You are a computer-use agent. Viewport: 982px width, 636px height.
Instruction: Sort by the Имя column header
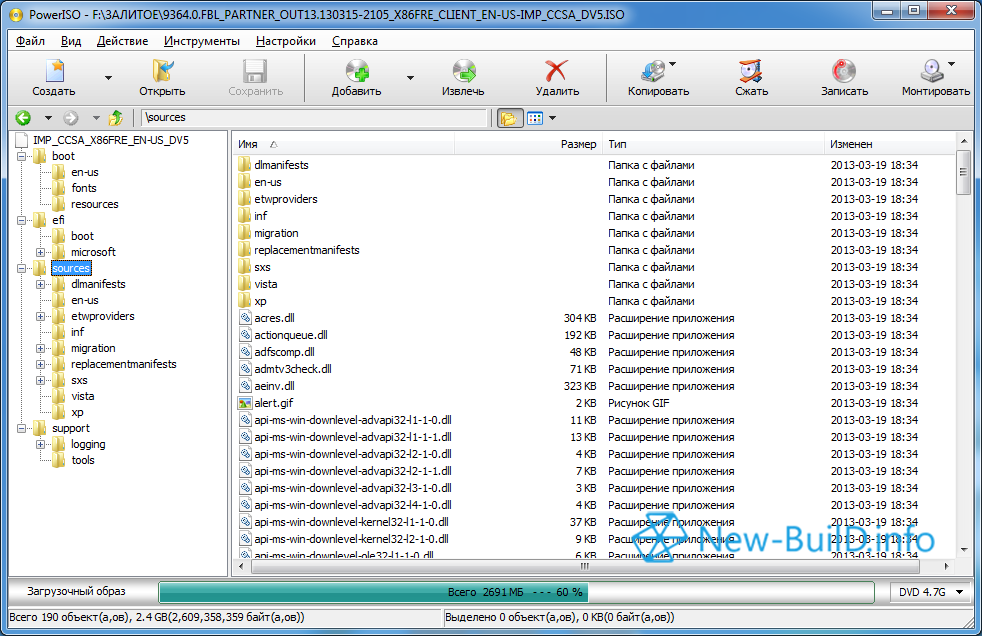click(x=343, y=144)
